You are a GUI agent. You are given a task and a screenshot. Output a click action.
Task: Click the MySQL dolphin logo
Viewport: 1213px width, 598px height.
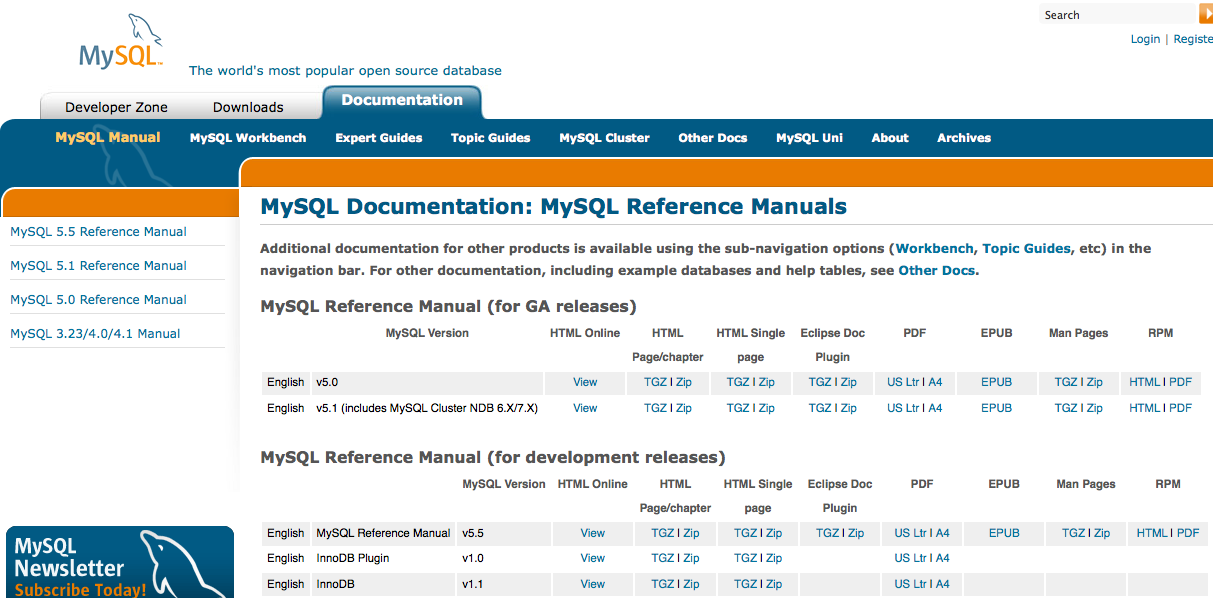pos(121,45)
